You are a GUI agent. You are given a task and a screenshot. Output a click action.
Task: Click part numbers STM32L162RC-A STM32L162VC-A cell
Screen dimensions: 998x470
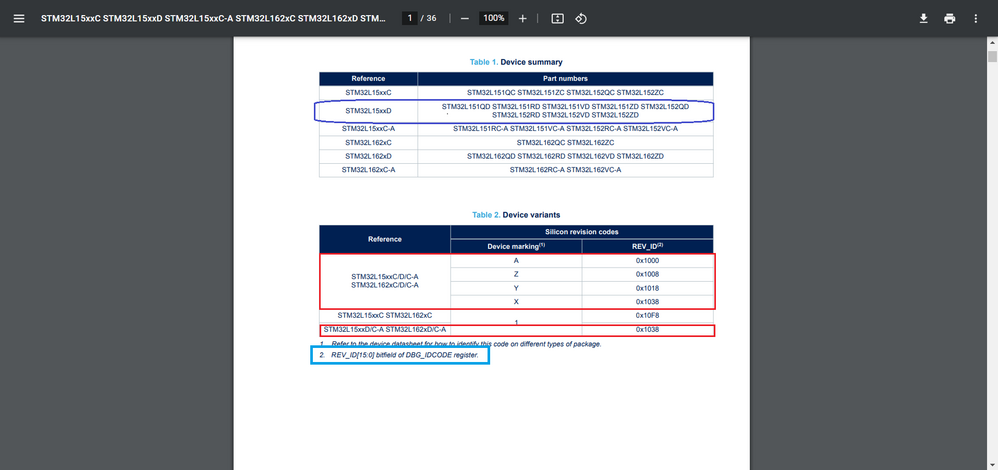click(x=565, y=170)
